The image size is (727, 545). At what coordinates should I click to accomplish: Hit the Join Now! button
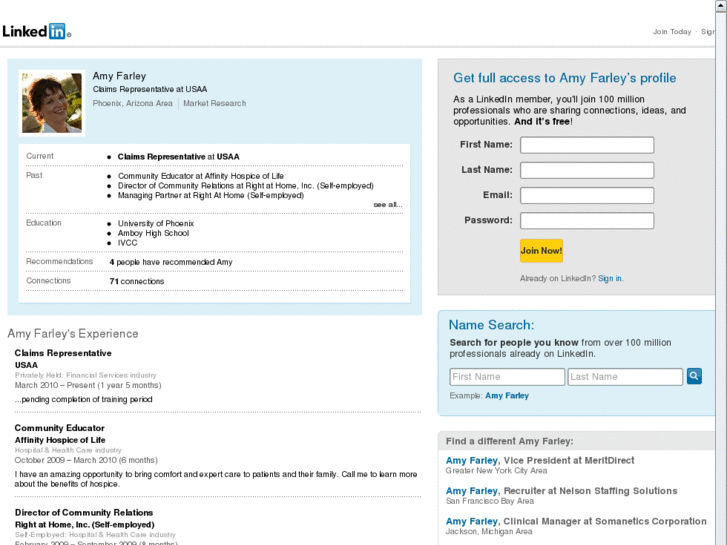coord(541,250)
